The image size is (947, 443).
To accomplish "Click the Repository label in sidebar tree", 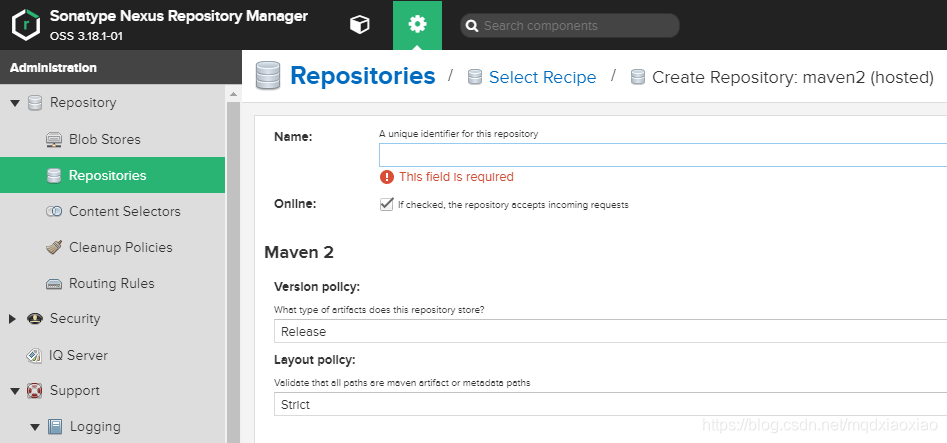I will pyautogui.click(x=83, y=103).
